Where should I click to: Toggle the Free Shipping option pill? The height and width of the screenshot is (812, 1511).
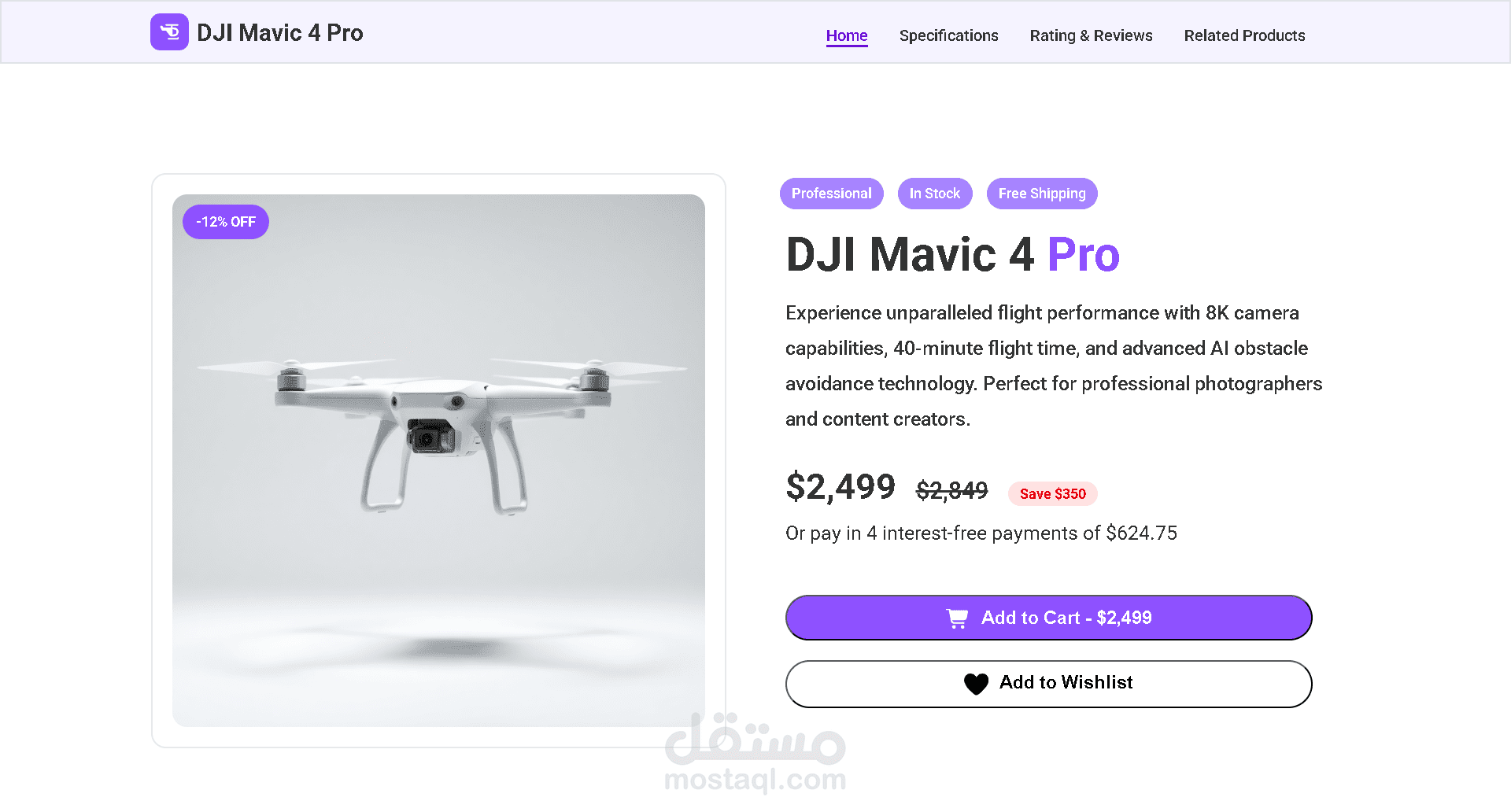(x=1042, y=194)
